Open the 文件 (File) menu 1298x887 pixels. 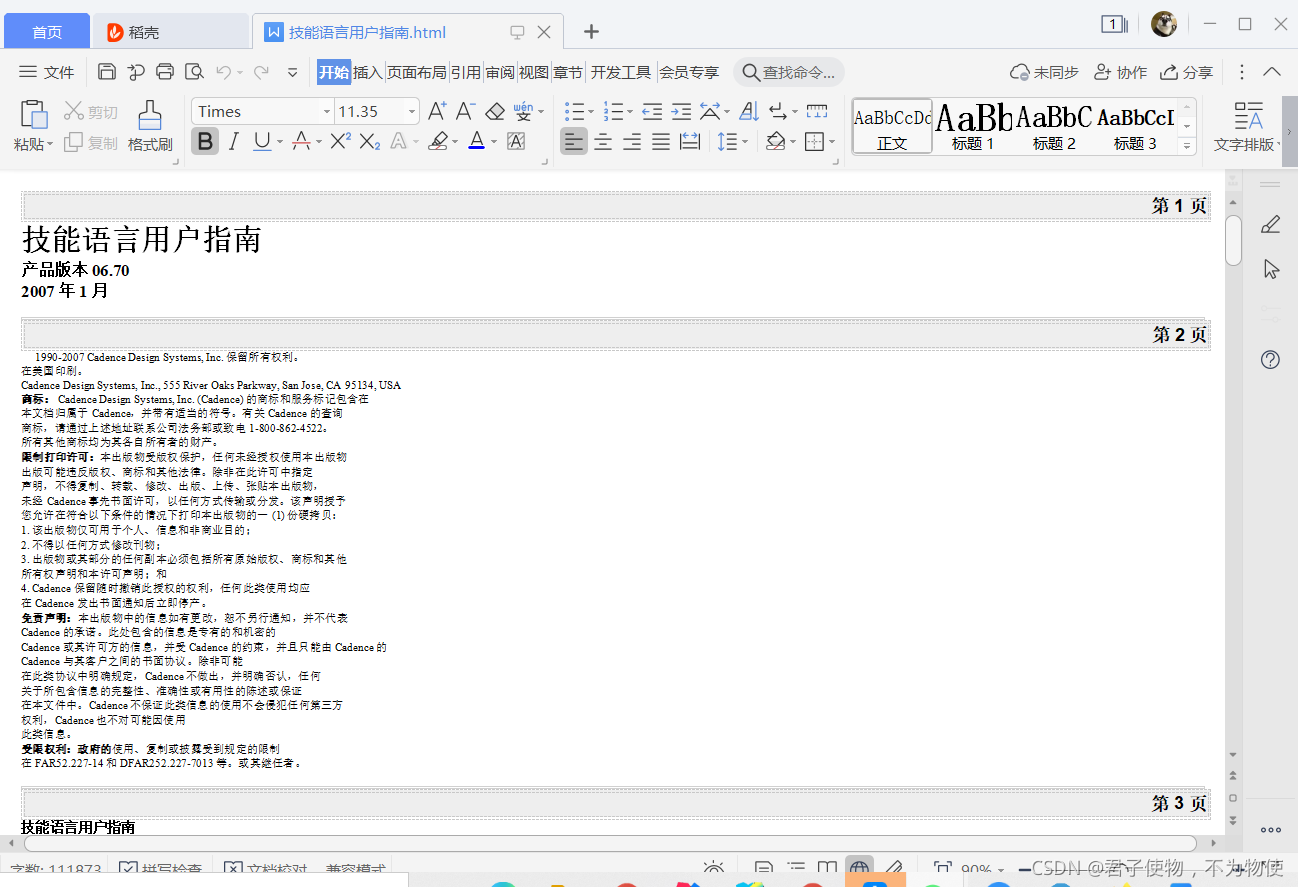point(47,72)
